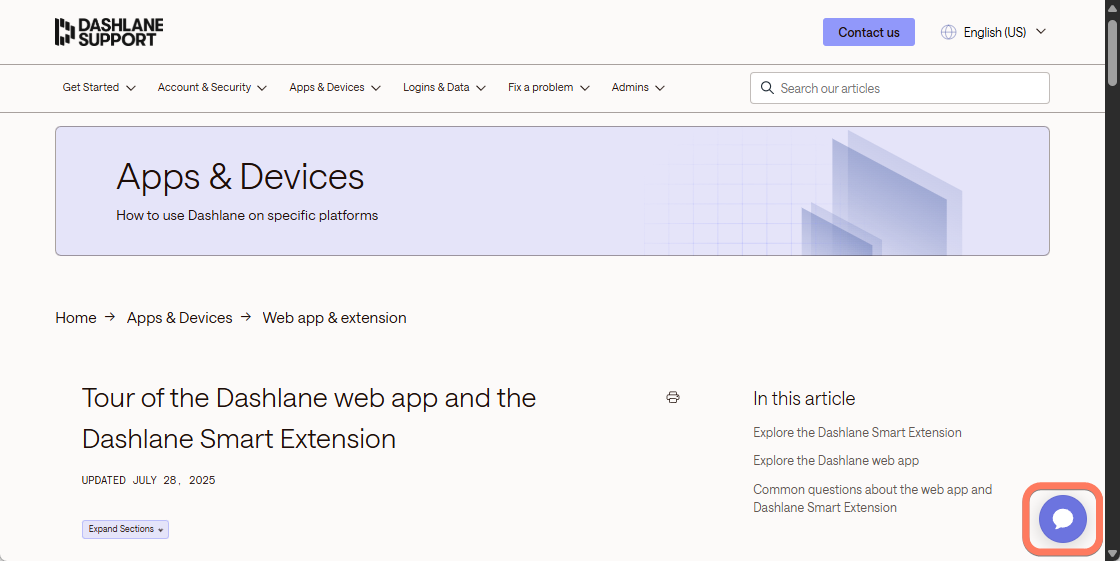
Task: Open Web app & extension breadcrumb
Action: click(334, 318)
